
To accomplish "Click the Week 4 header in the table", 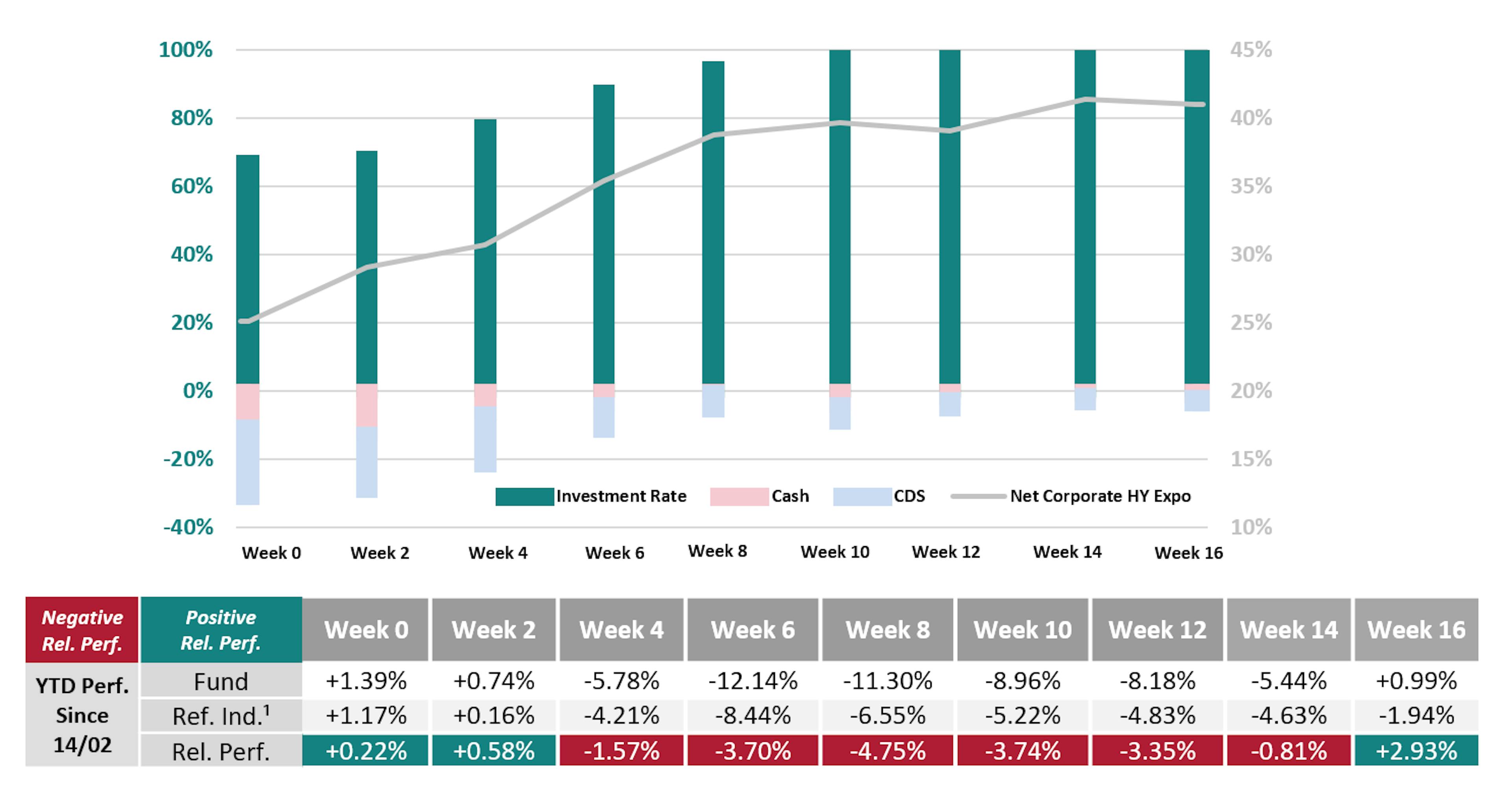I will pyautogui.click(x=621, y=630).
